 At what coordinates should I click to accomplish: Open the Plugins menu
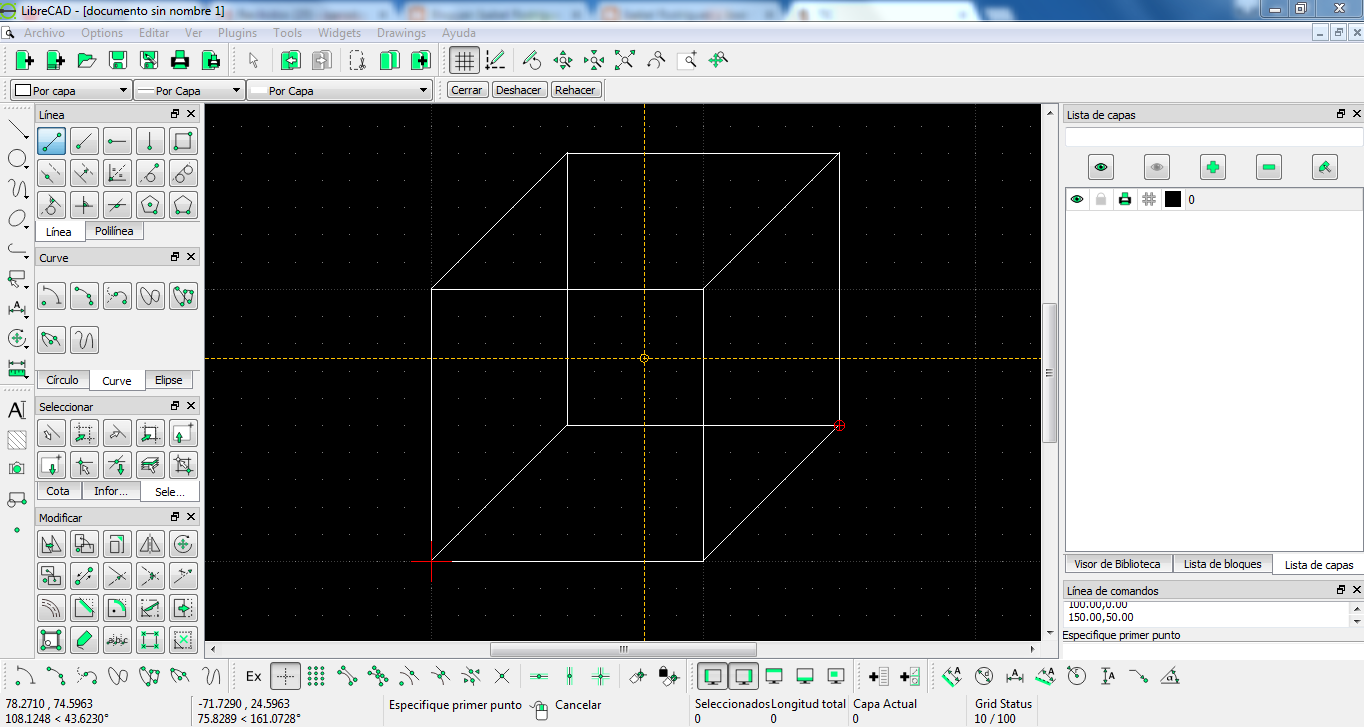tap(237, 33)
